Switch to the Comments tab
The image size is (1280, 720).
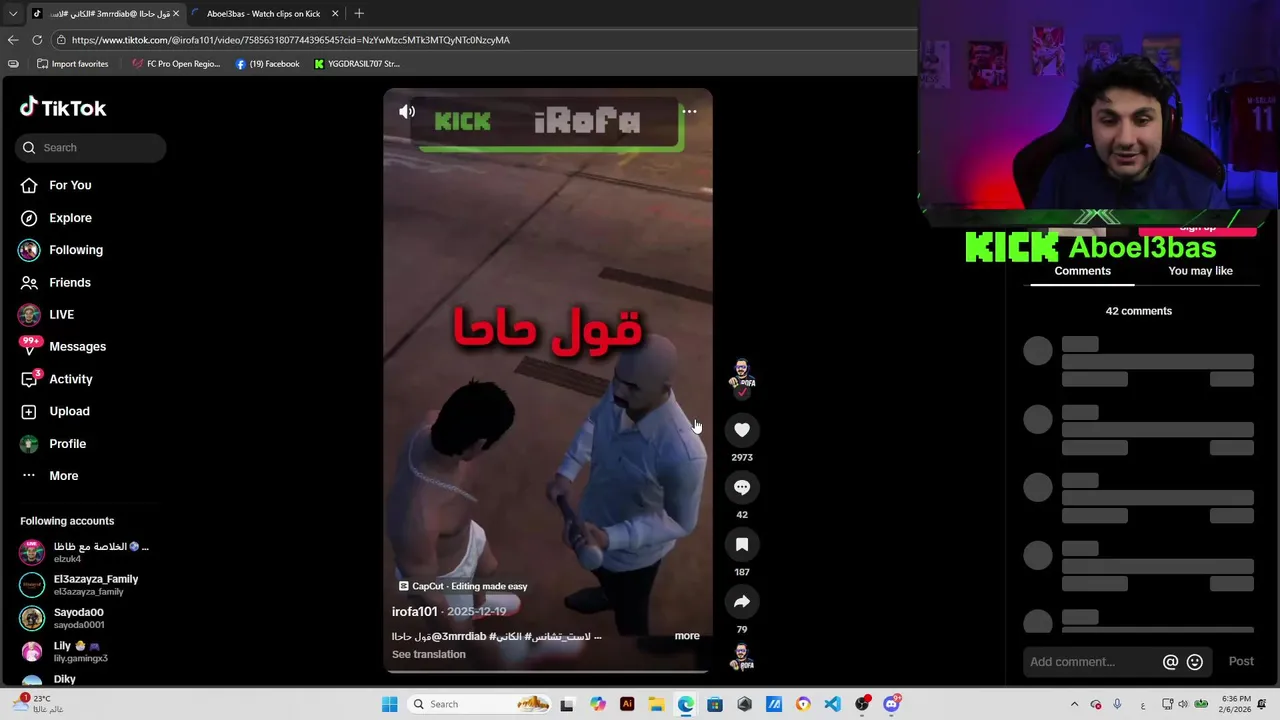[1082, 271]
